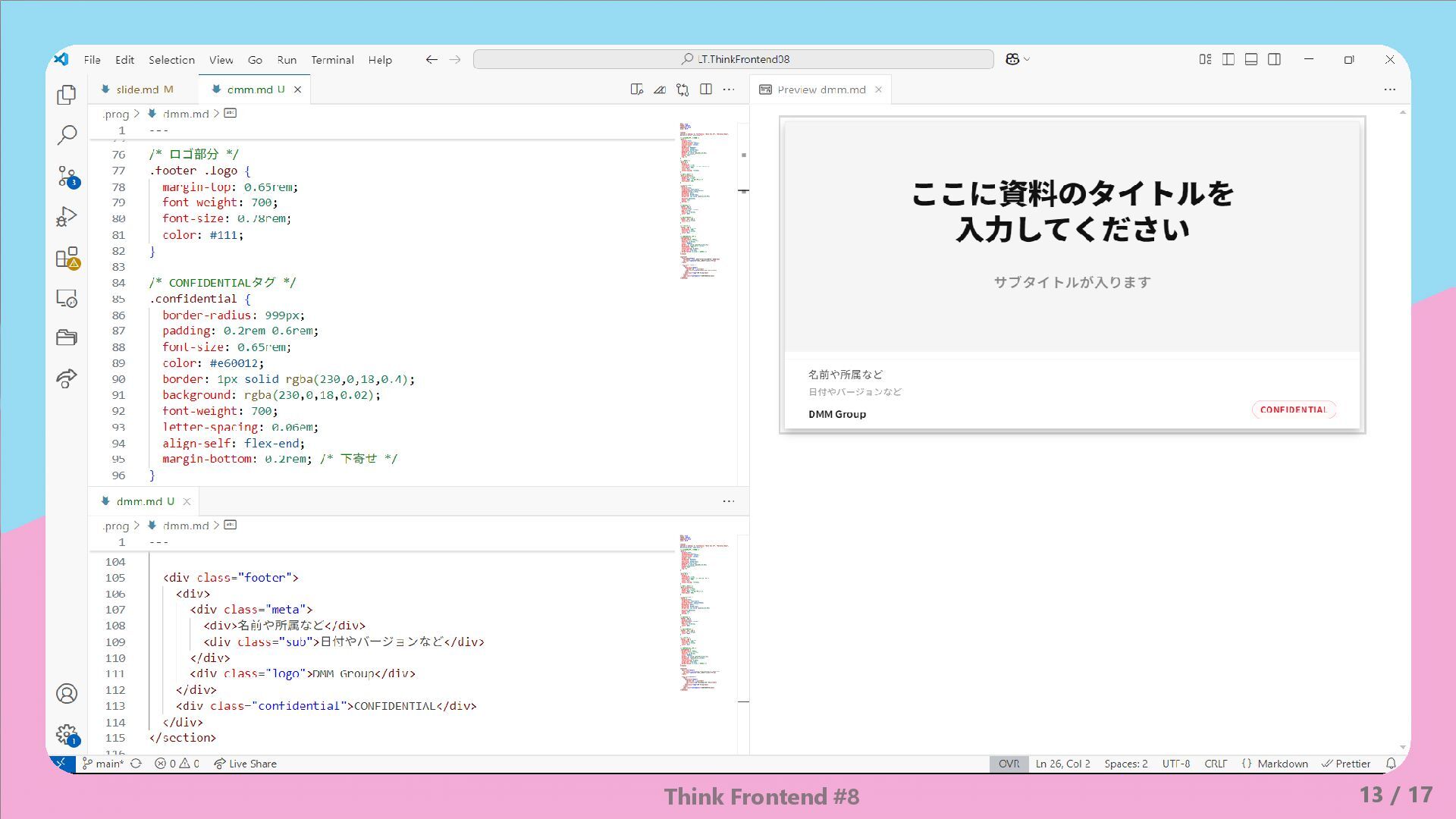The image size is (1456, 819).
Task: Open the Copilot chat dropdown arrow
Action: coord(1027,59)
